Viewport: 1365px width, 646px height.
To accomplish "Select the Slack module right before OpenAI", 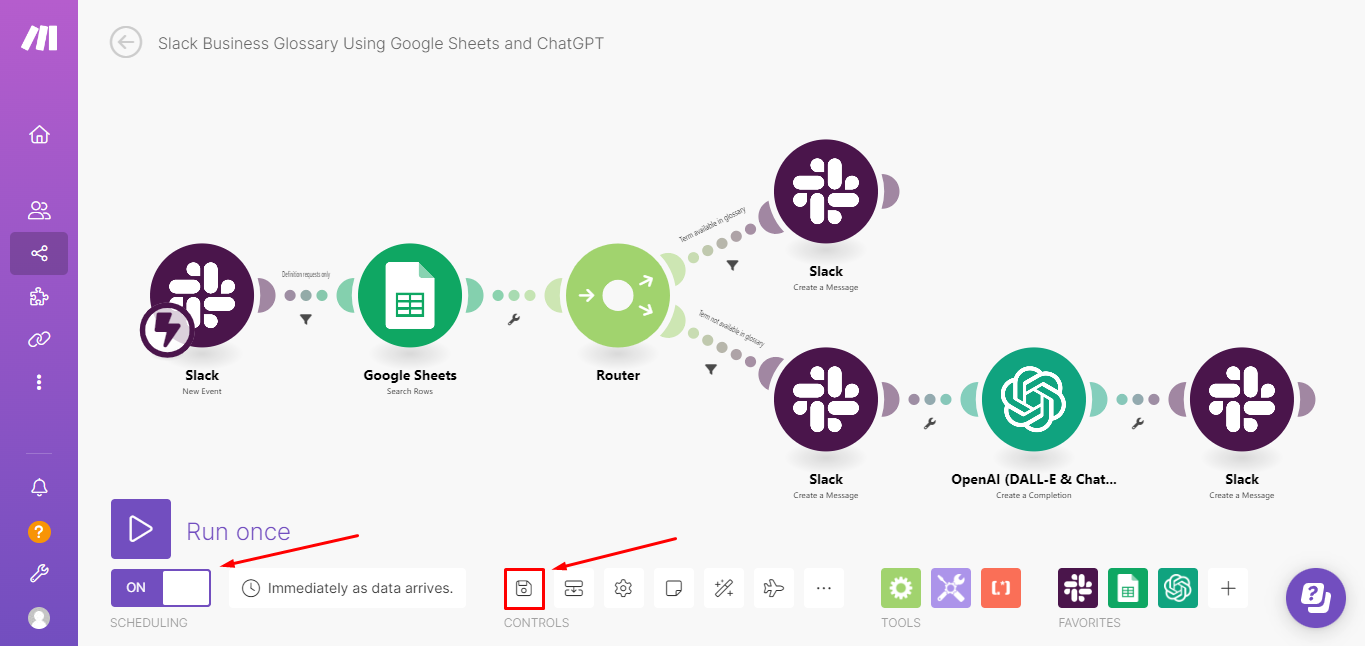I will (x=826, y=399).
